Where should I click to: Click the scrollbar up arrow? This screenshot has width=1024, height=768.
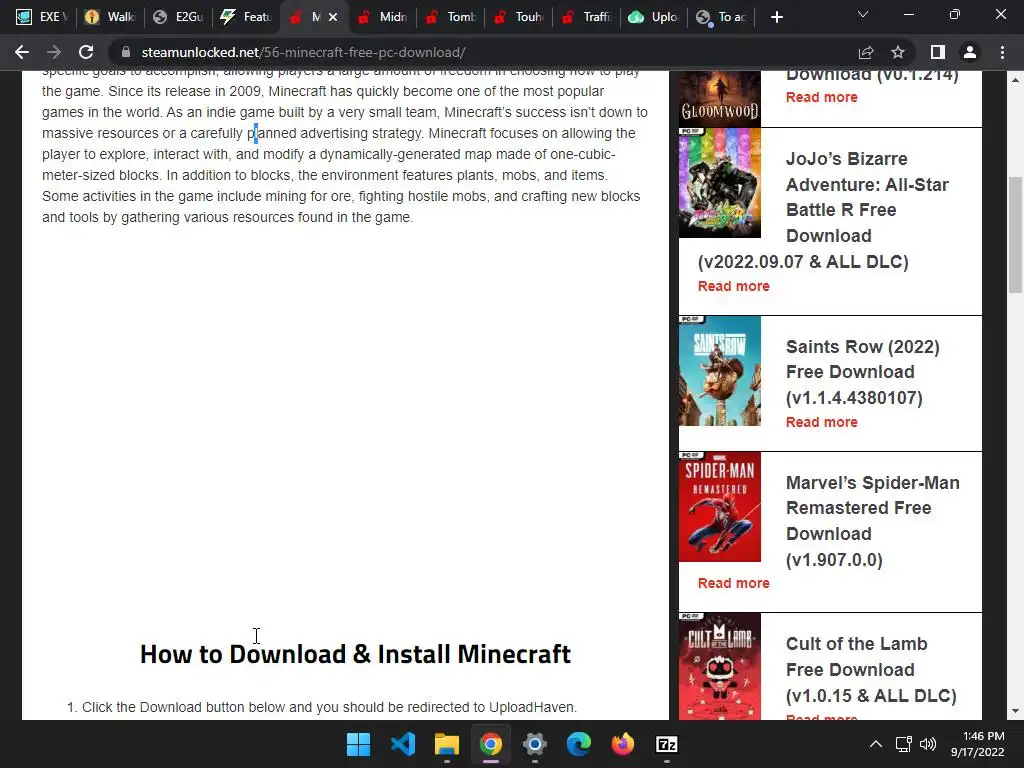tap(1016, 79)
